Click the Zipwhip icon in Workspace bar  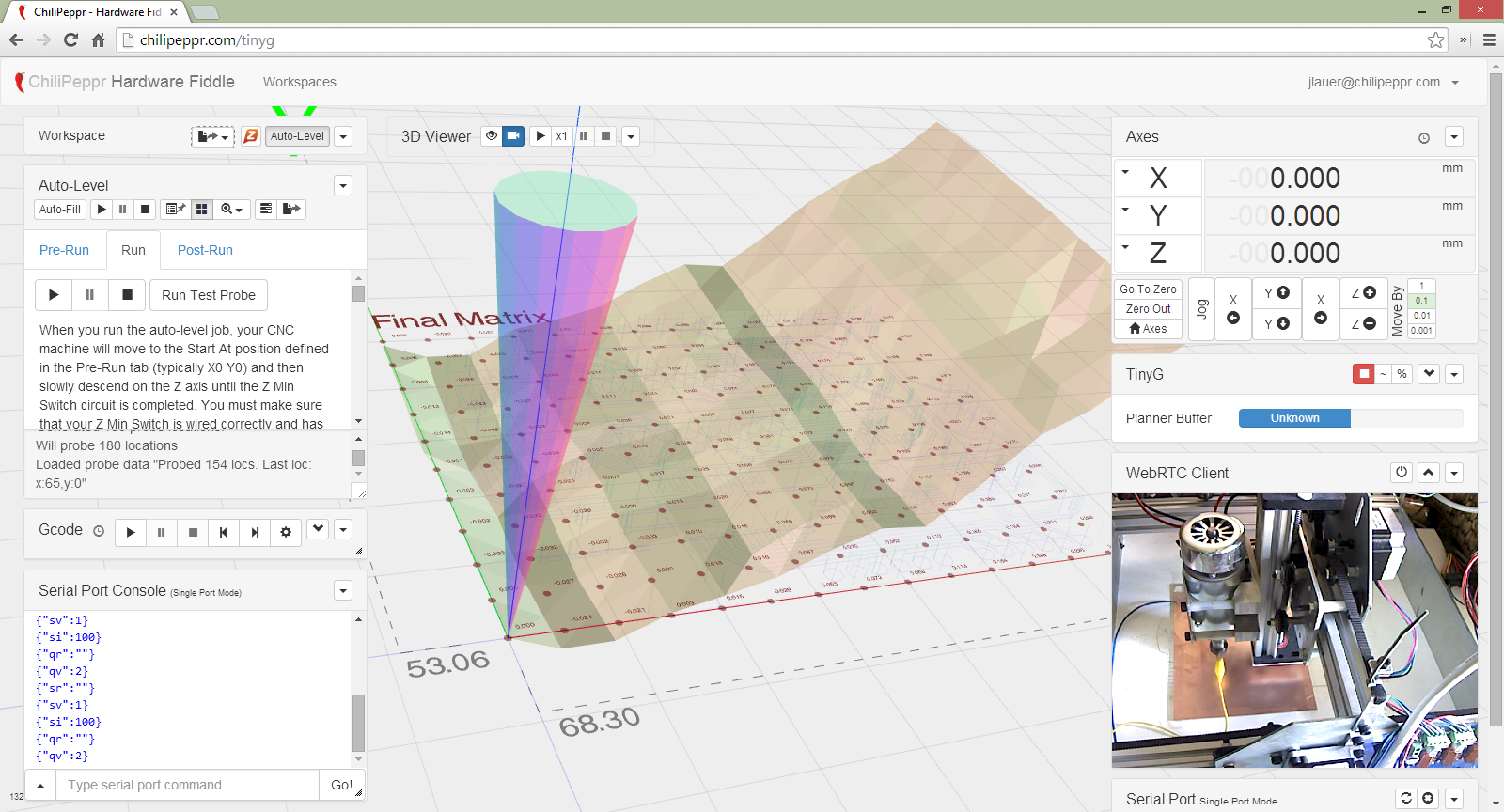click(x=251, y=136)
